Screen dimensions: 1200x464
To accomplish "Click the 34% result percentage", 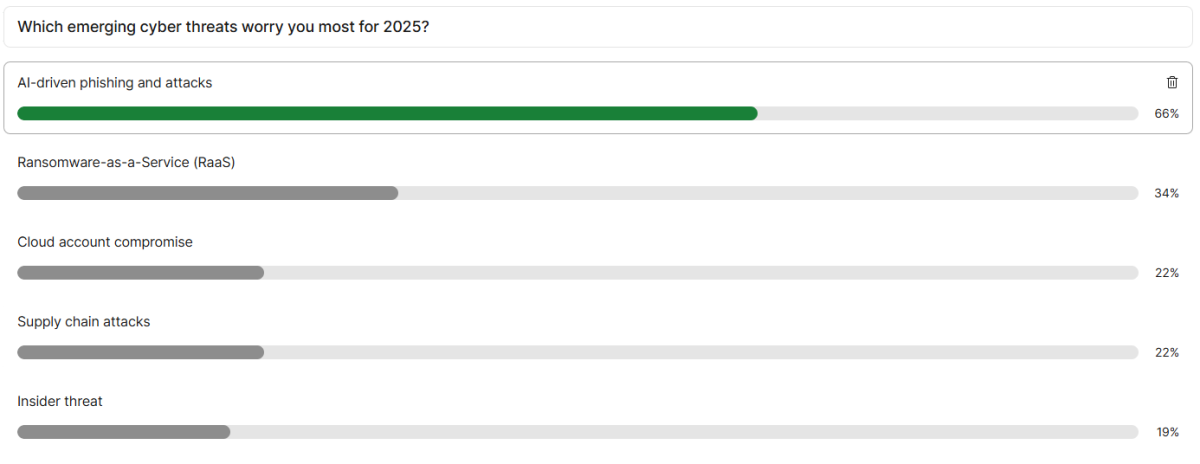I will 1166,193.
